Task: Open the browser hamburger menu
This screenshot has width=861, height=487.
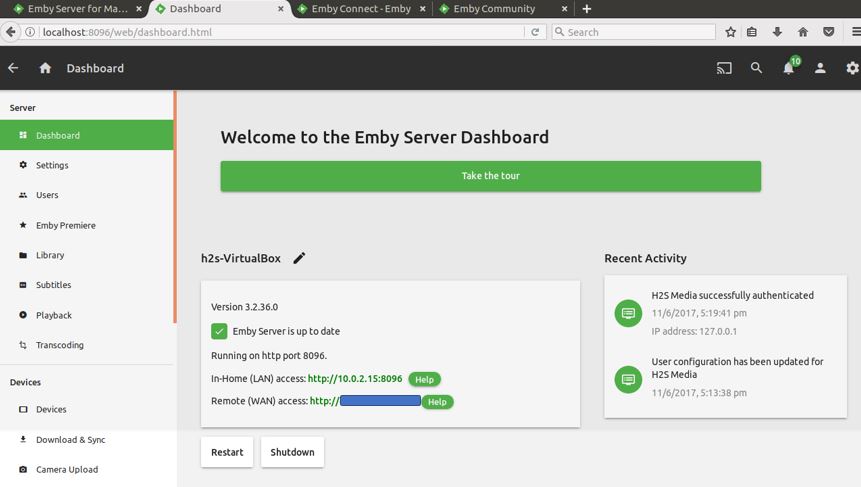Action: pyautogui.click(x=856, y=32)
